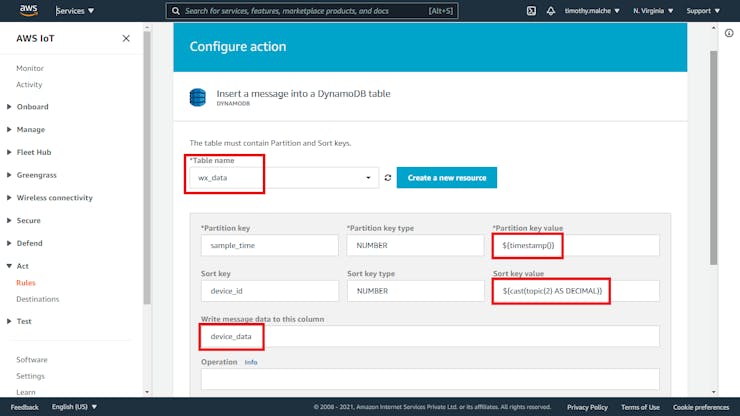Click the device_data column field
The image size is (740, 416).
pos(430,337)
